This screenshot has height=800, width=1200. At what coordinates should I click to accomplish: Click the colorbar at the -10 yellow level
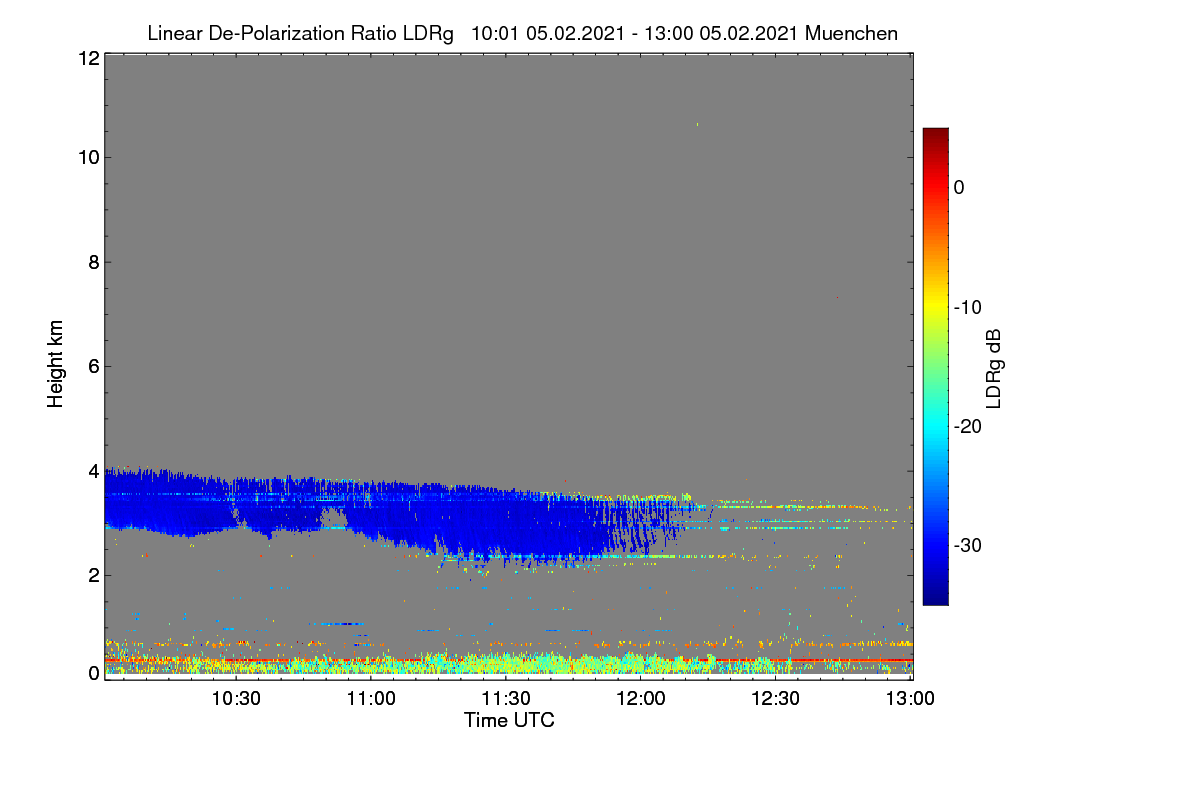(x=935, y=307)
